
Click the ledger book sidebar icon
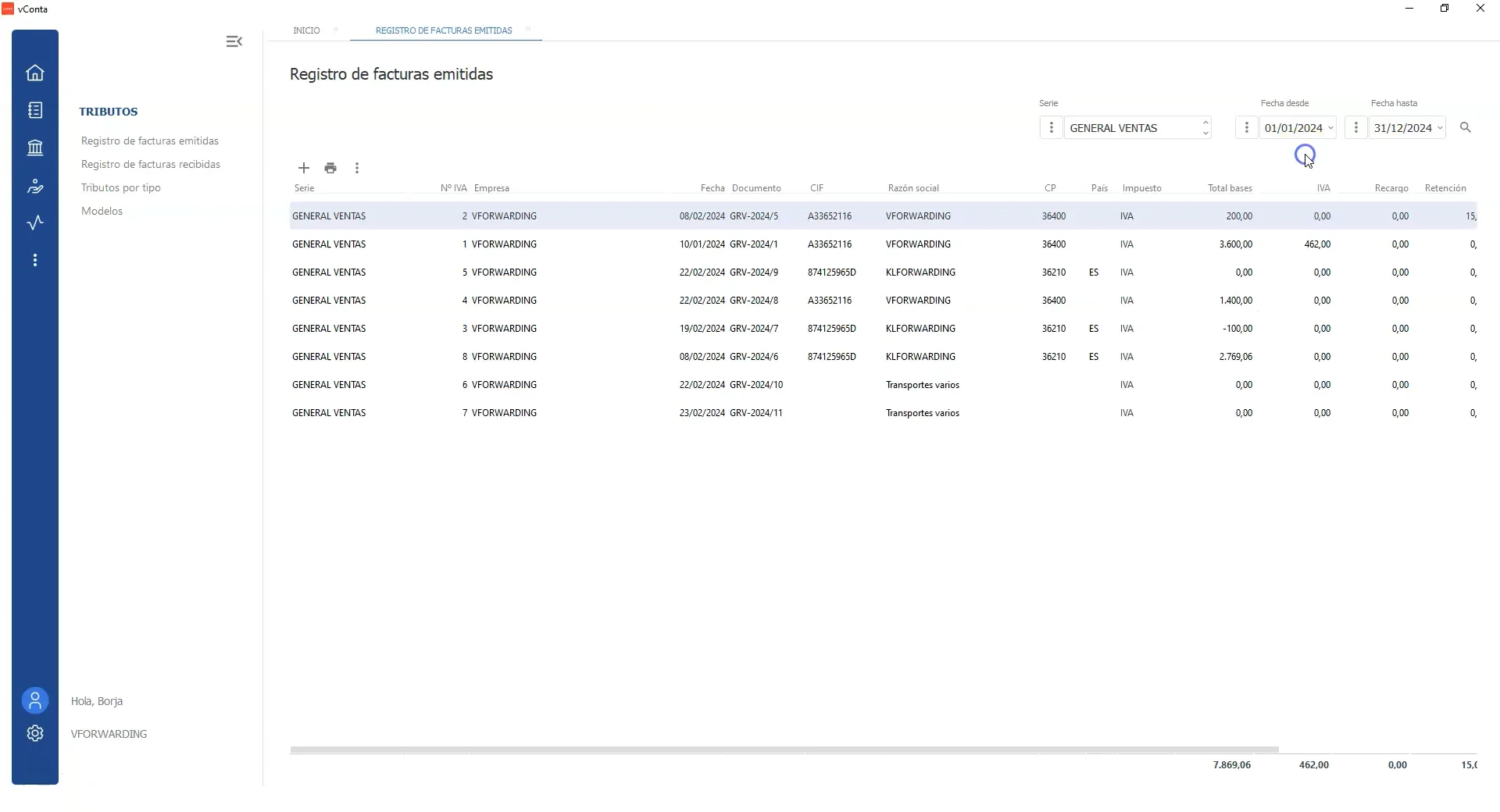tap(35, 110)
